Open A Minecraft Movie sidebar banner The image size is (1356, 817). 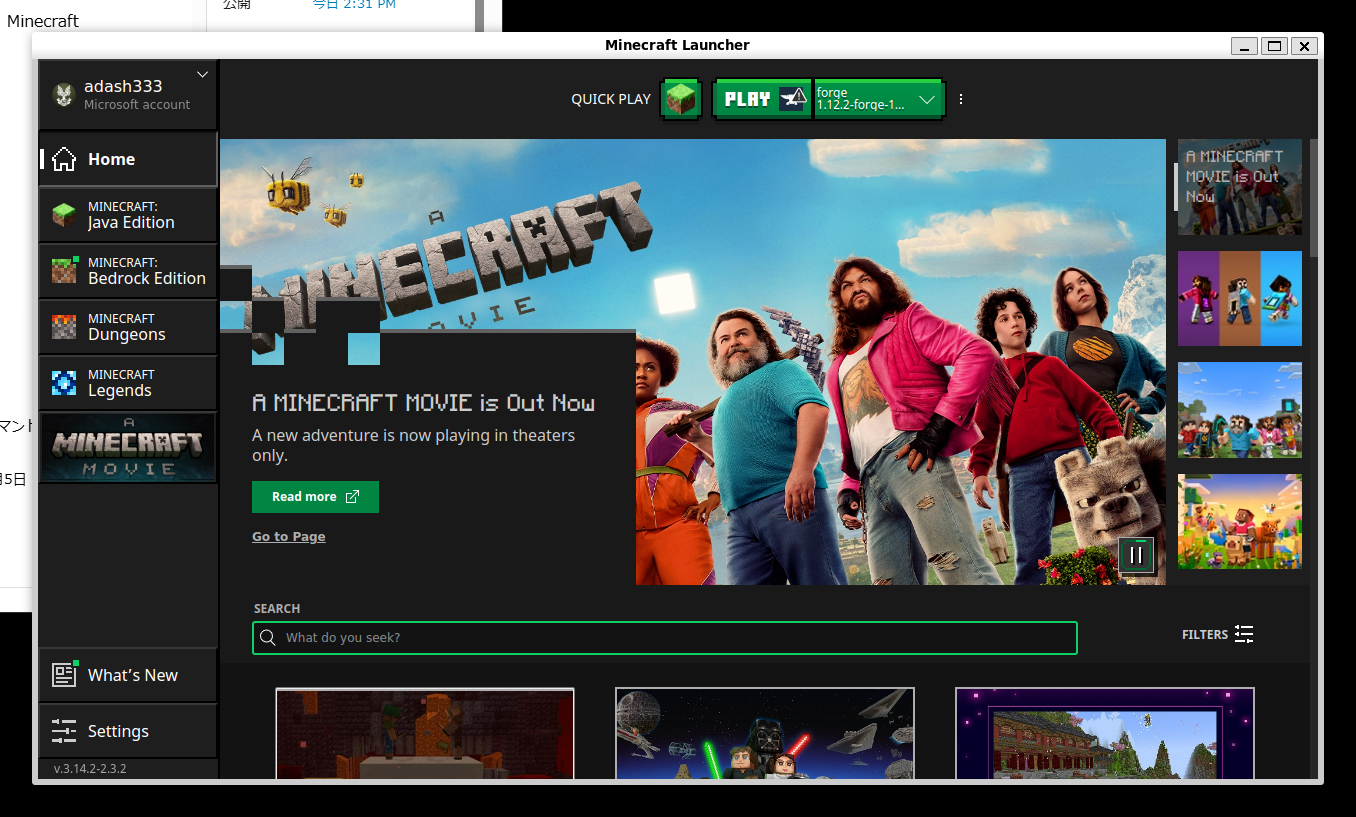[128, 448]
